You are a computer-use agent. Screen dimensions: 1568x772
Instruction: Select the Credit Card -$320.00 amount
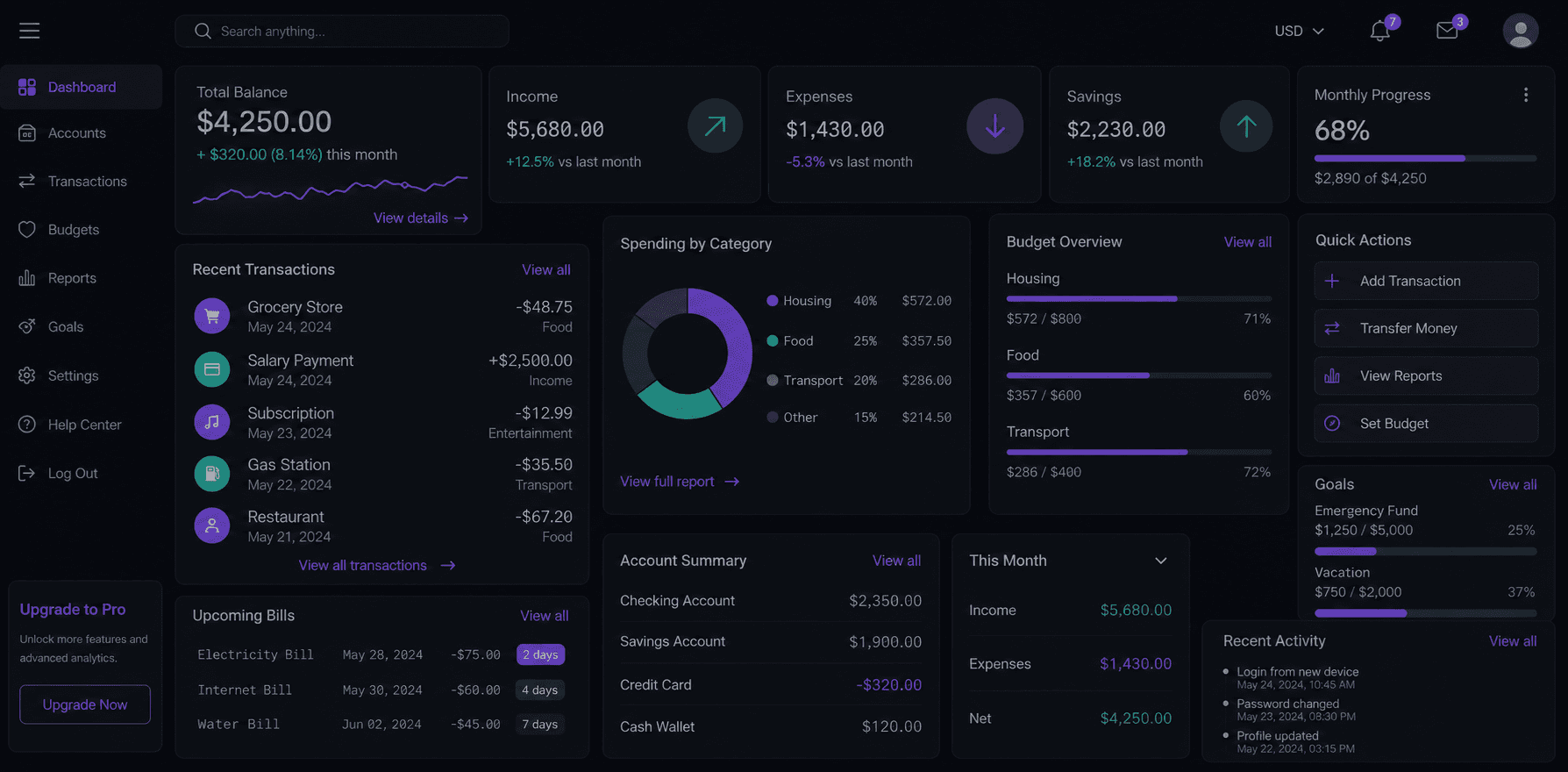pyautogui.click(x=889, y=685)
